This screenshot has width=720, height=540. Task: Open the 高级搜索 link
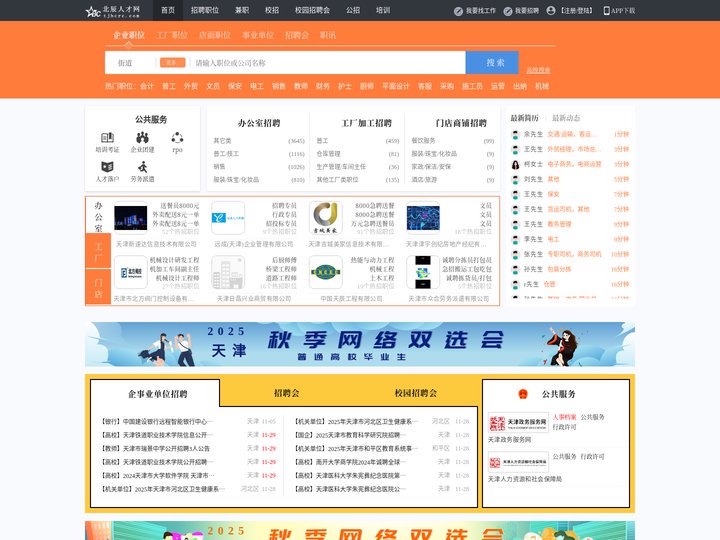(538, 70)
